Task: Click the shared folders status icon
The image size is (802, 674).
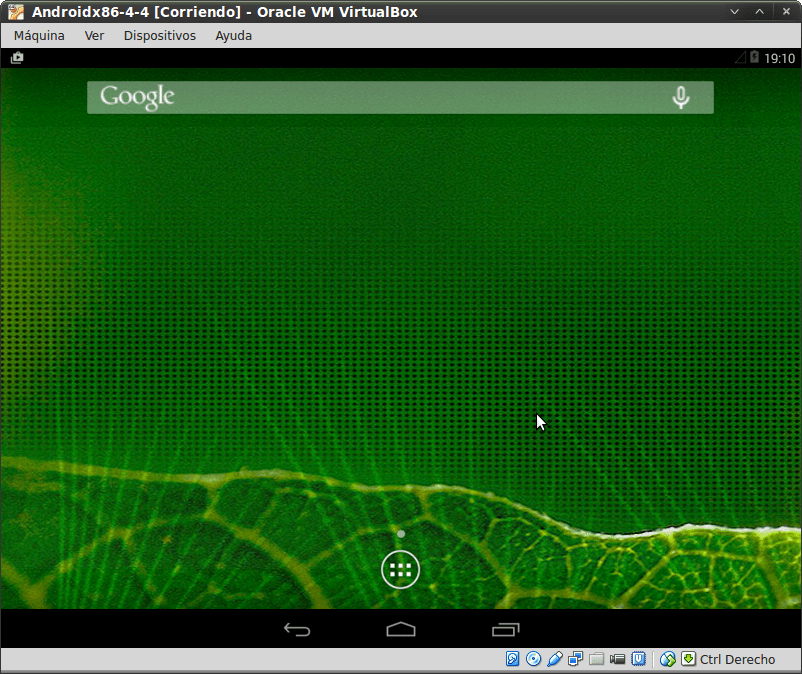Action: point(596,659)
